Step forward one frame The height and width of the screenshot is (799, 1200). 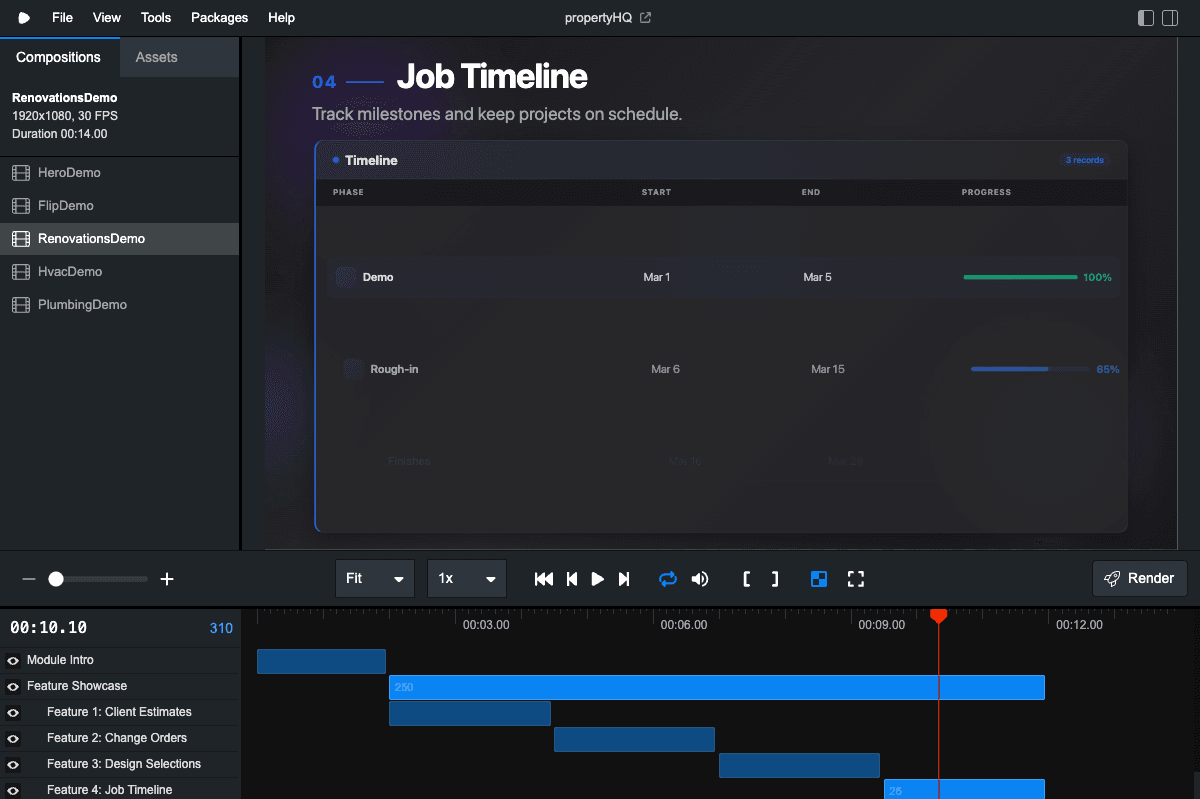[x=624, y=578]
